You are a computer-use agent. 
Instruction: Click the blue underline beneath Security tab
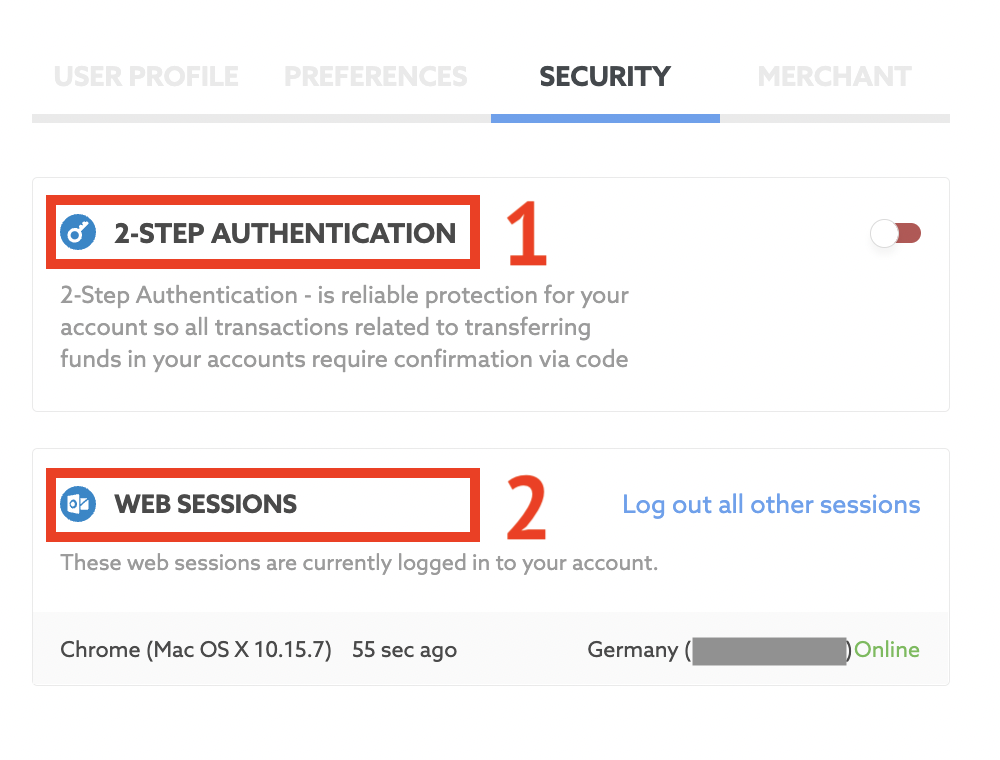(x=605, y=119)
